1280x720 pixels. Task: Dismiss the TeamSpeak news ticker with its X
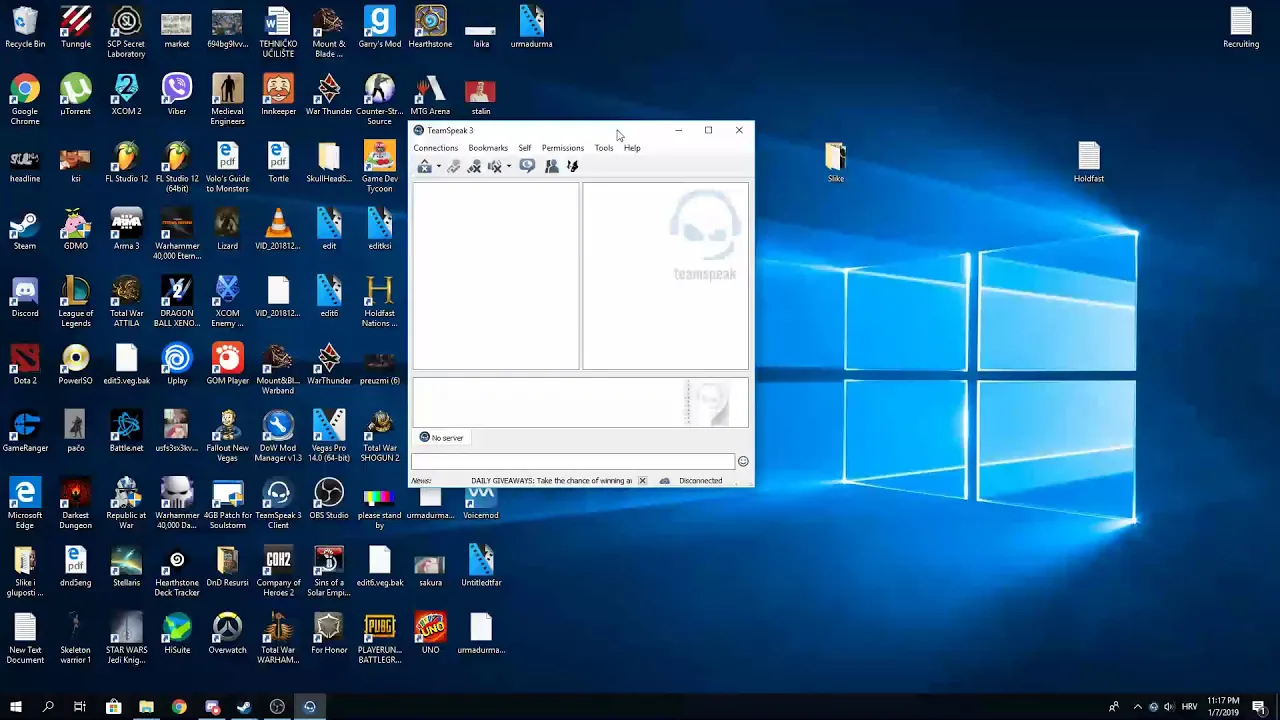642,481
